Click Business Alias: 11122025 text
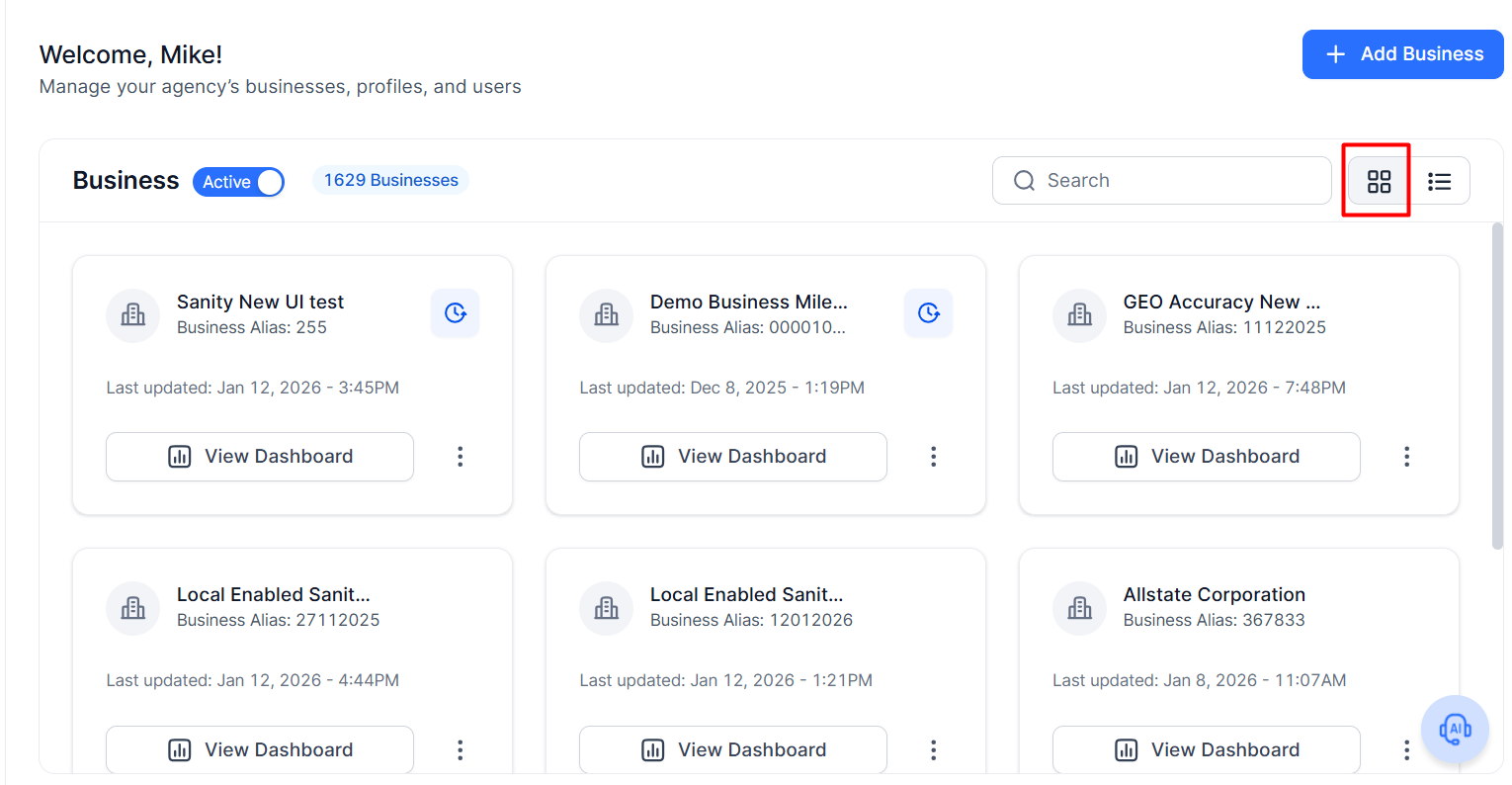The width and height of the screenshot is (1512, 785). (1224, 327)
